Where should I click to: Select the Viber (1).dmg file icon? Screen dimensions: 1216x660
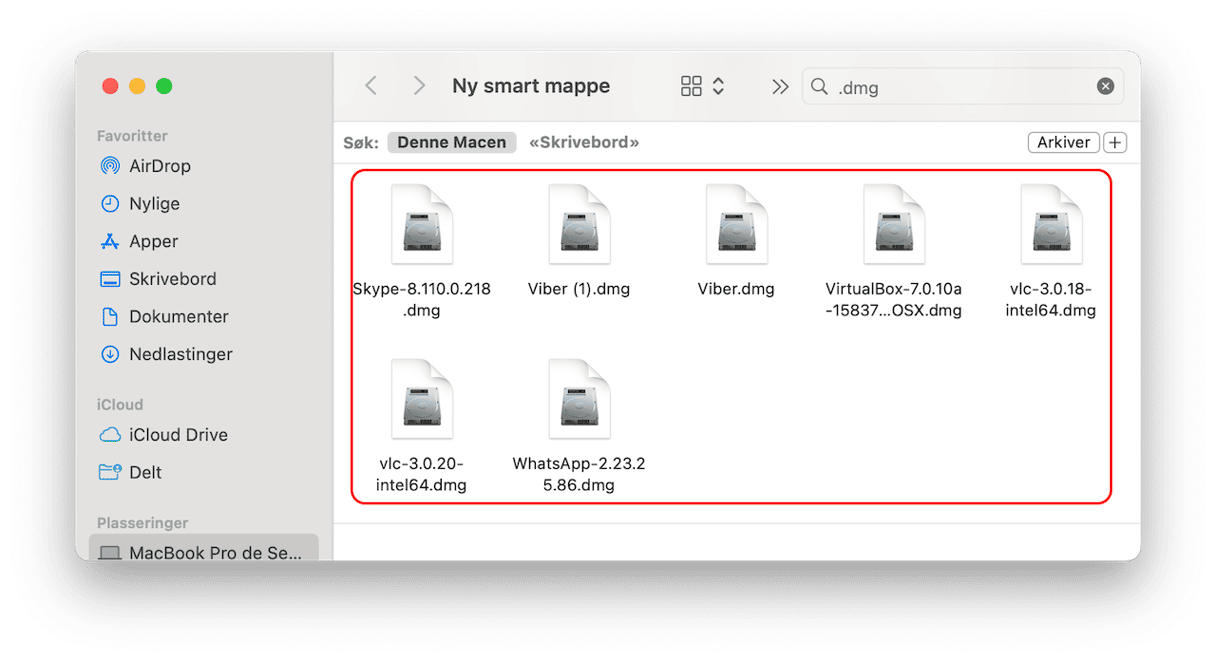click(579, 224)
